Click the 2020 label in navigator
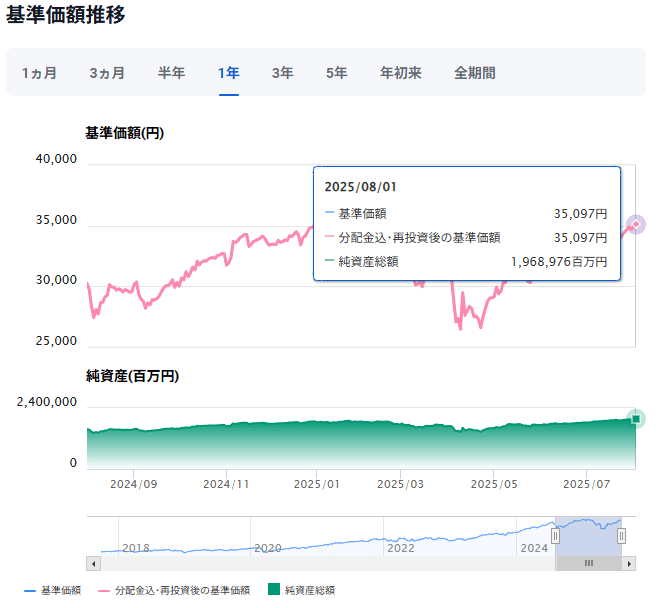Screen dimensions: 663x608 [268, 548]
